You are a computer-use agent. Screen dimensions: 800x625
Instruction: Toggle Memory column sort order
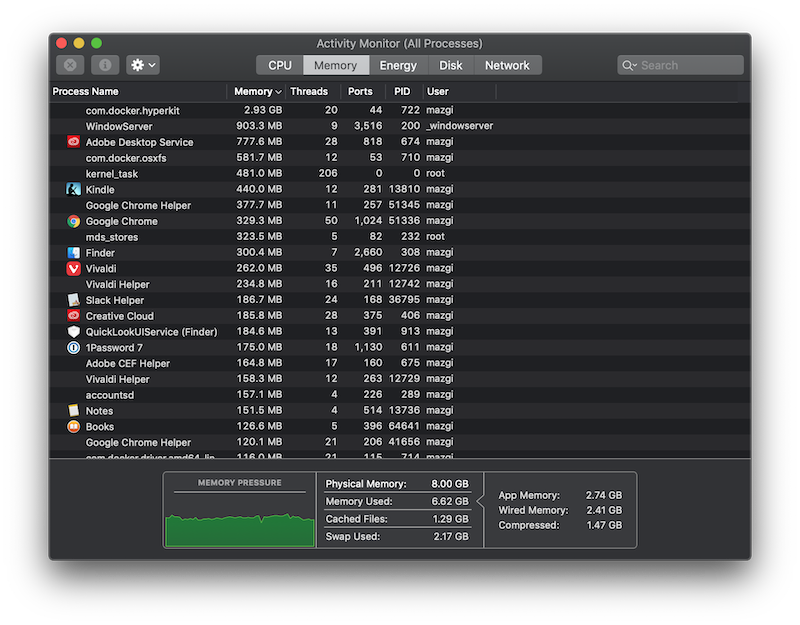click(x=257, y=92)
